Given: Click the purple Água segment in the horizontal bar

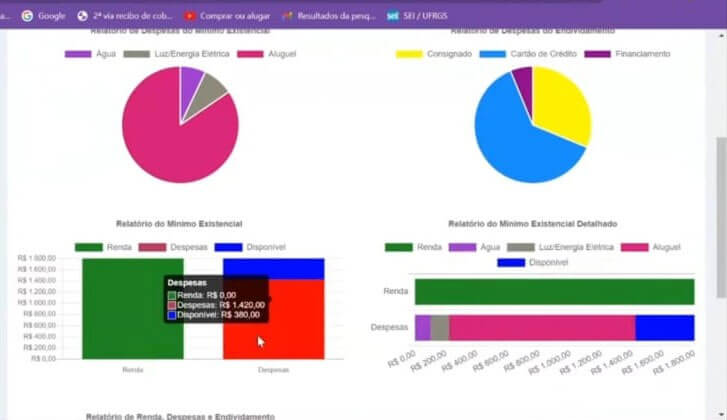Looking at the screenshot, I should pos(423,328).
